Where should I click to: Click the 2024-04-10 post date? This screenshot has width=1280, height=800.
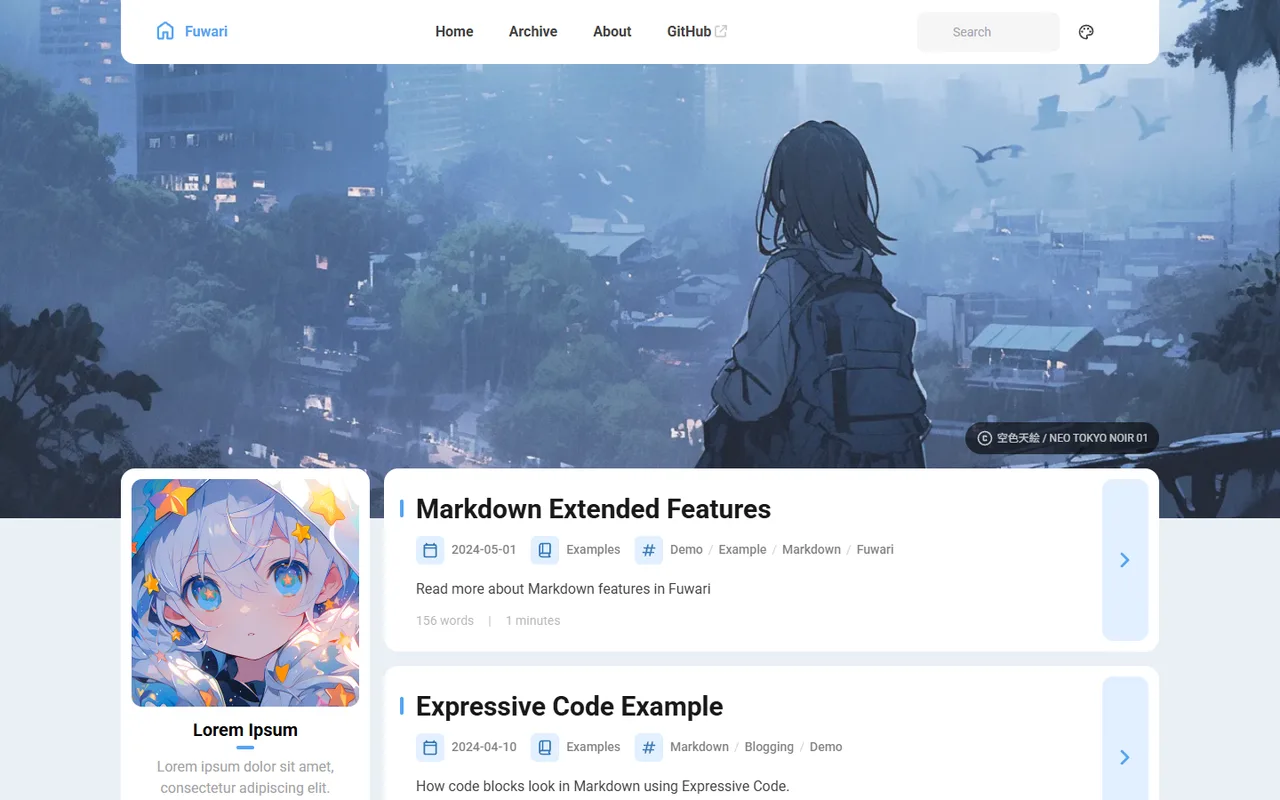(484, 747)
